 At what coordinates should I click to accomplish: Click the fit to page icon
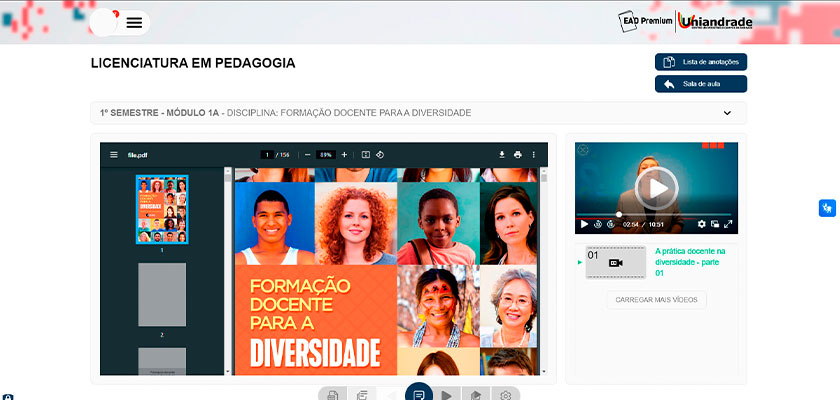366,155
